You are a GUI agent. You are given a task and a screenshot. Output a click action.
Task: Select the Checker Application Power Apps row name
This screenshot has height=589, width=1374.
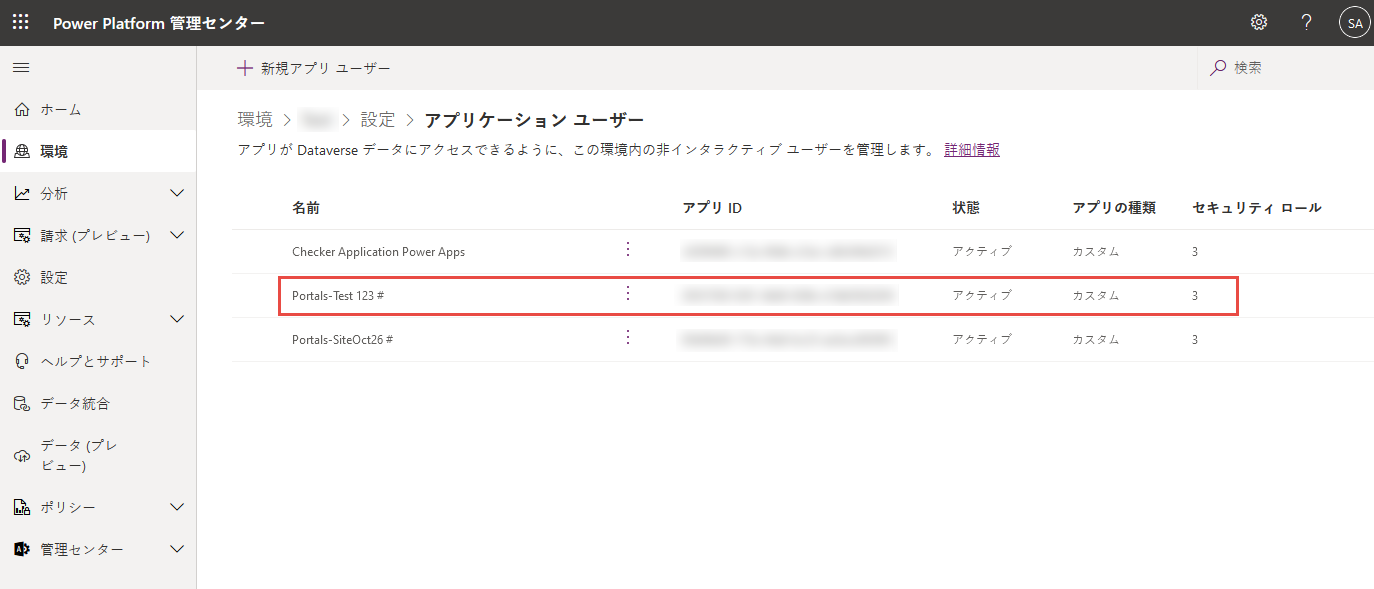pos(378,252)
